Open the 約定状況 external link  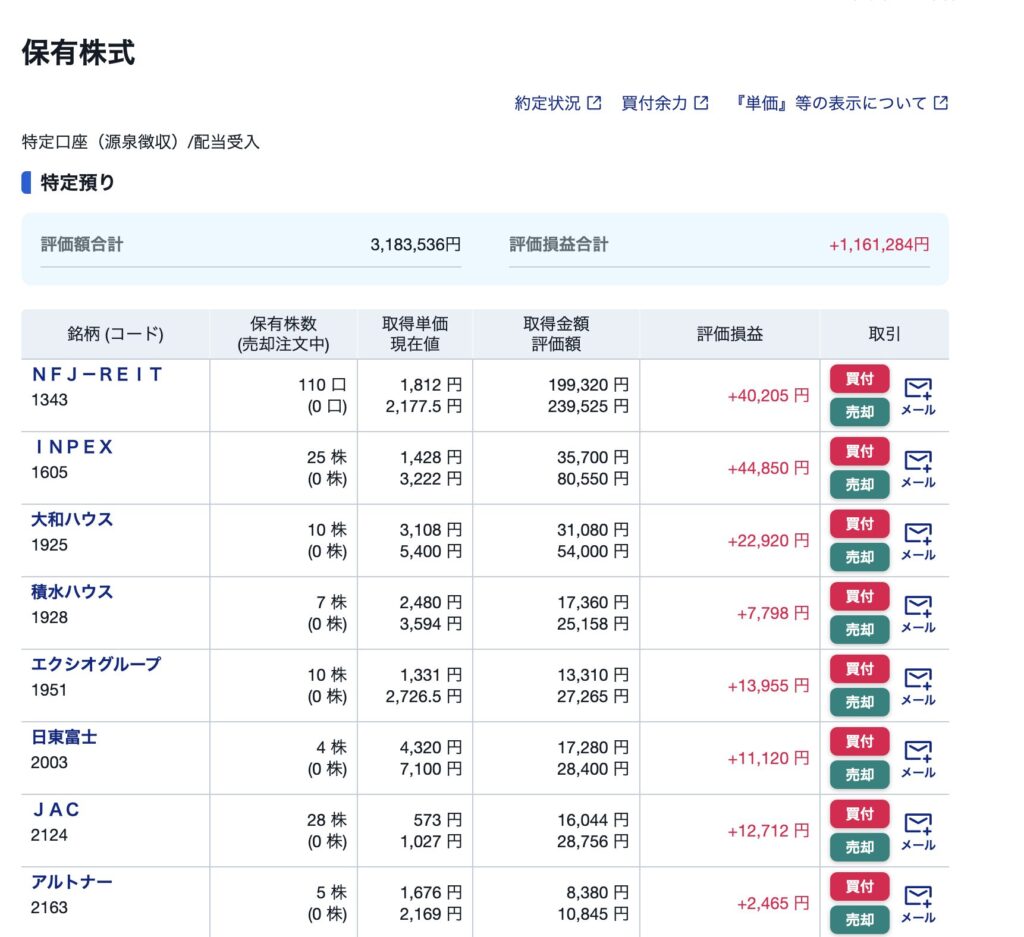click(x=558, y=103)
